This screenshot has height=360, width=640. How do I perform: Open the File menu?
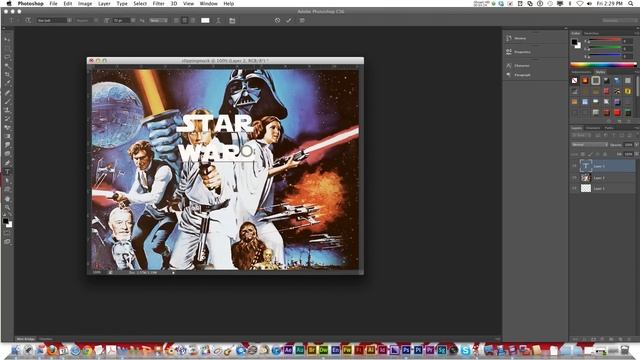[53, 3]
